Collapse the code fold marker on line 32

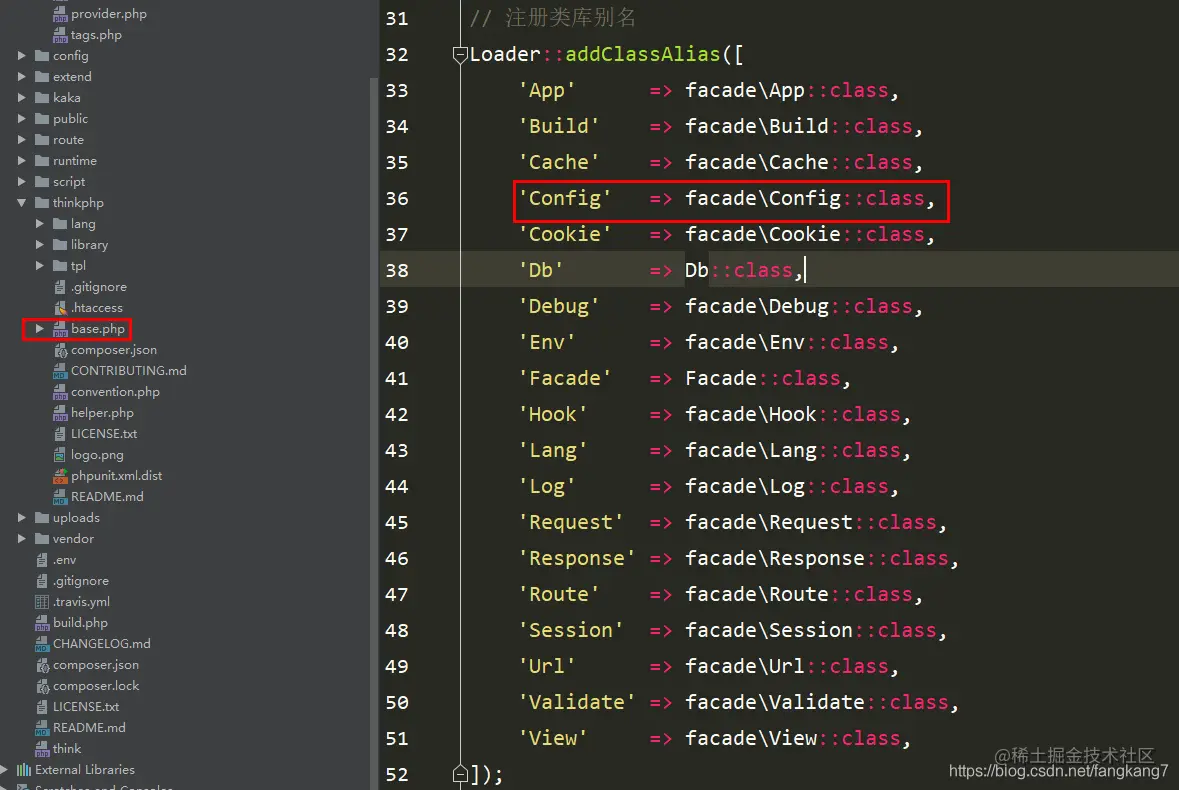[x=460, y=55]
